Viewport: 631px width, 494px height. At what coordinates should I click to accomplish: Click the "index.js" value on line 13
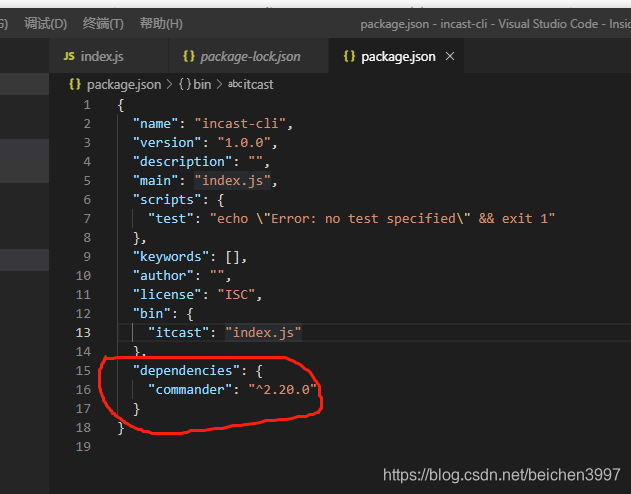coord(263,333)
